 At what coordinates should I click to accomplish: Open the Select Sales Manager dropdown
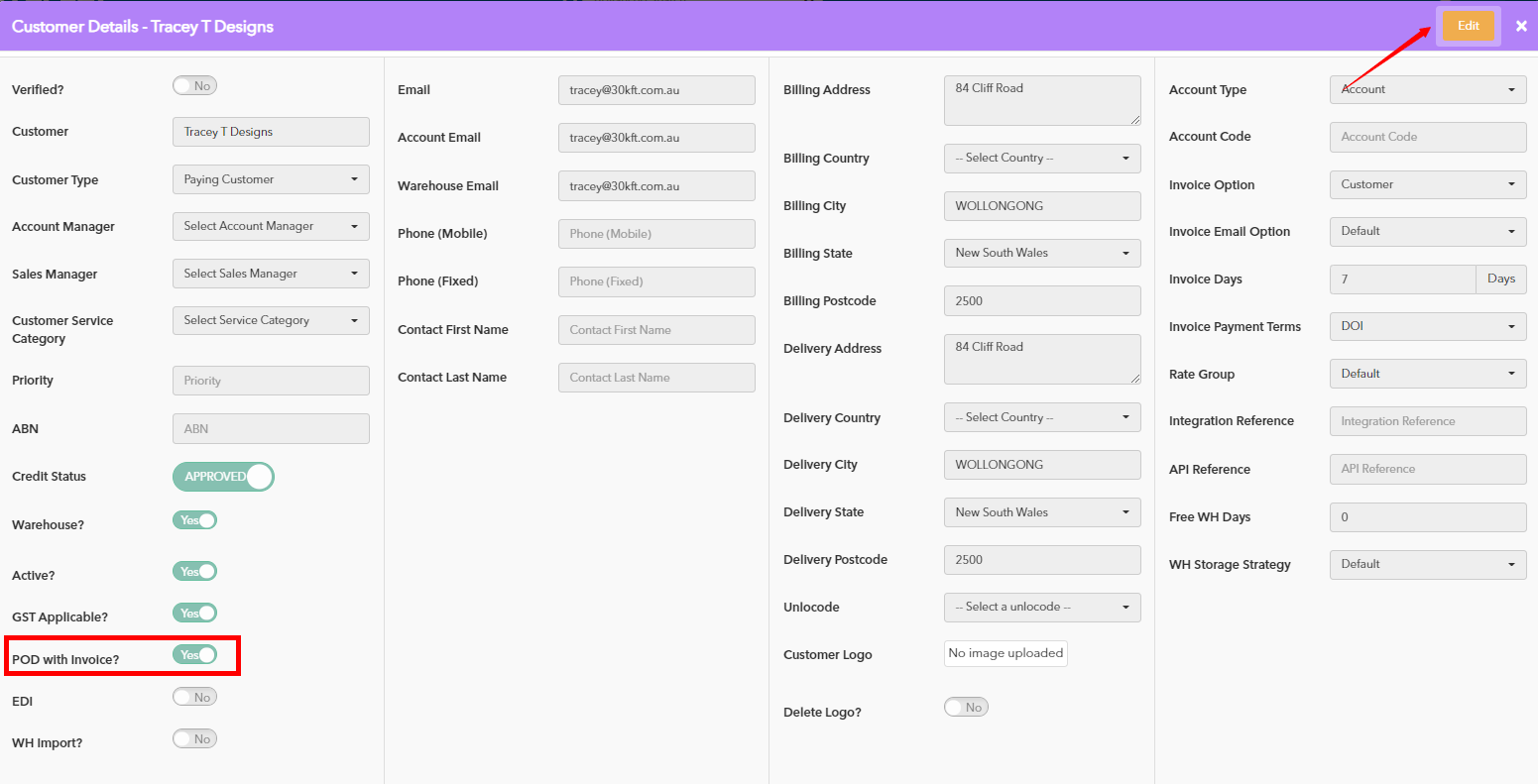coord(271,274)
